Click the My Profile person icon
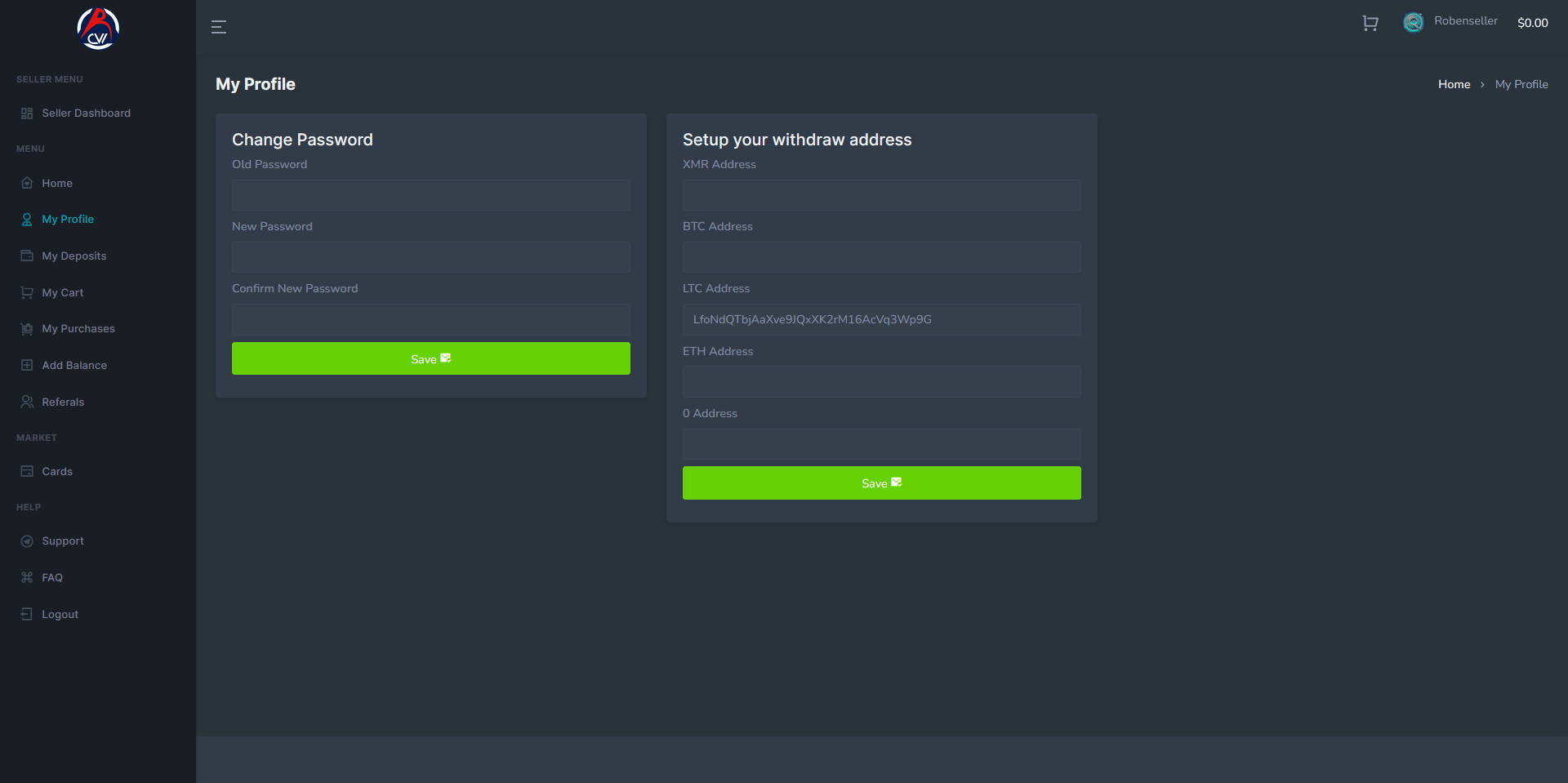This screenshot has width=1568, height=783. point(27,220)
